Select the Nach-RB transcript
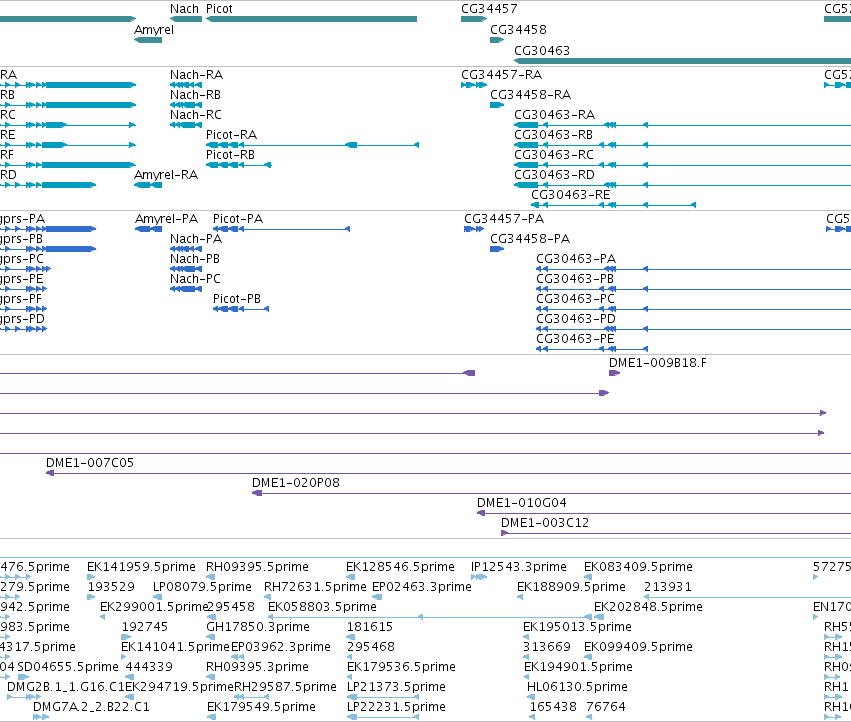This screenshot has width=851, height=722. pos(186,105)
